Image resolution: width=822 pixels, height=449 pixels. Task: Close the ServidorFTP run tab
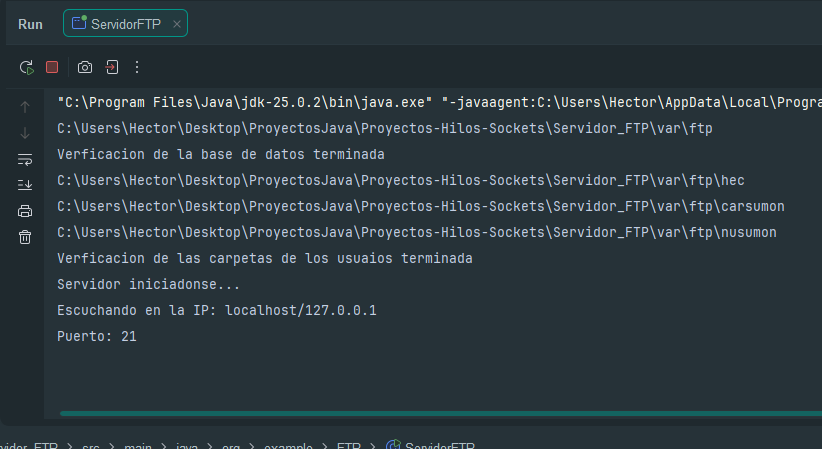point(177,24)
